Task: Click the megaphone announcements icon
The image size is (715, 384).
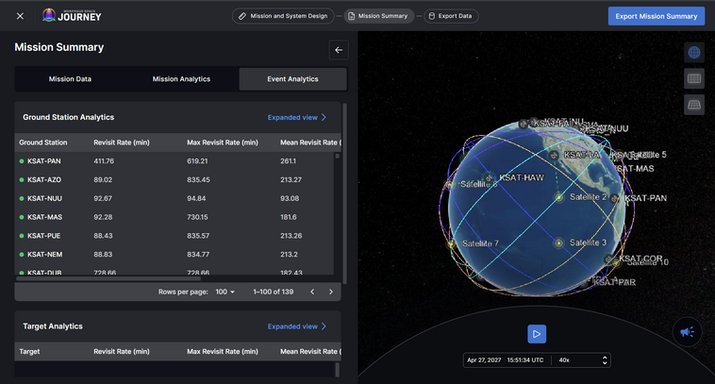Action: coord(687,332)
